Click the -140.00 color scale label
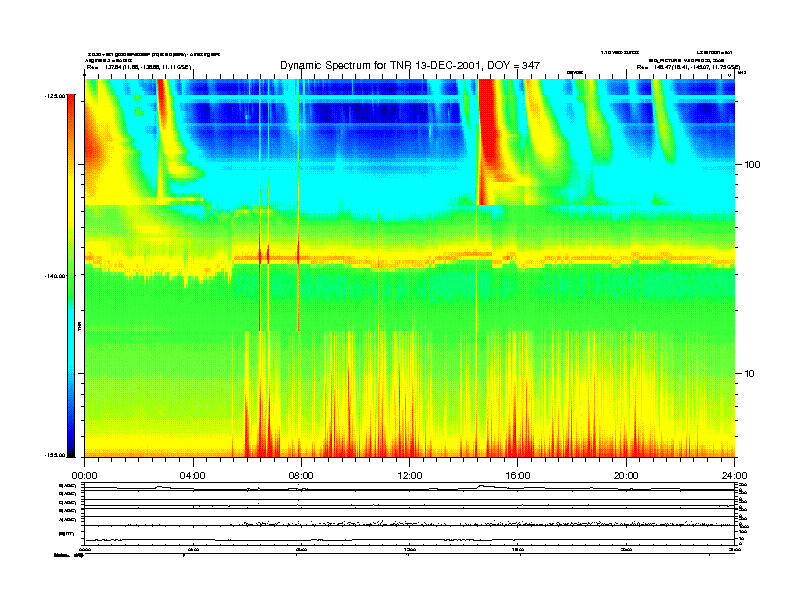The height and width of the screenshot is (612, 792). 55,276
